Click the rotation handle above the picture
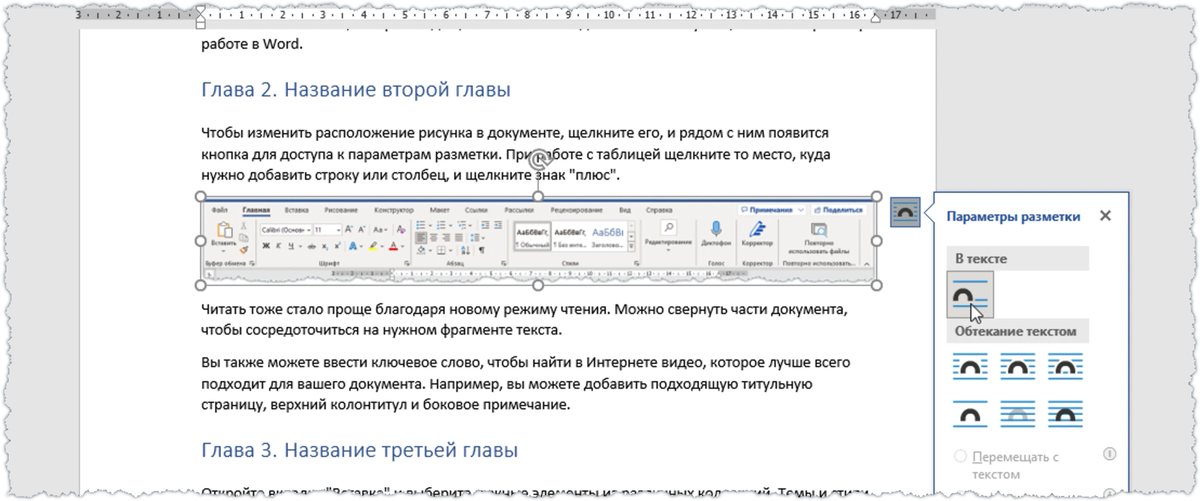The height and width of the screenshot is (501, 1200). (x=539, y=158)
